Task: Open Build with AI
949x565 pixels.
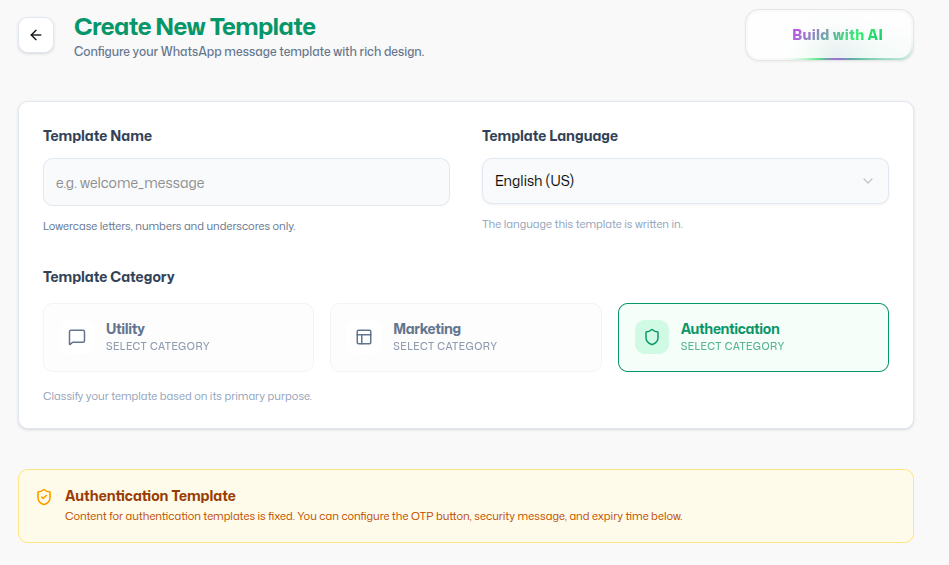Action: tap(829, 35)
